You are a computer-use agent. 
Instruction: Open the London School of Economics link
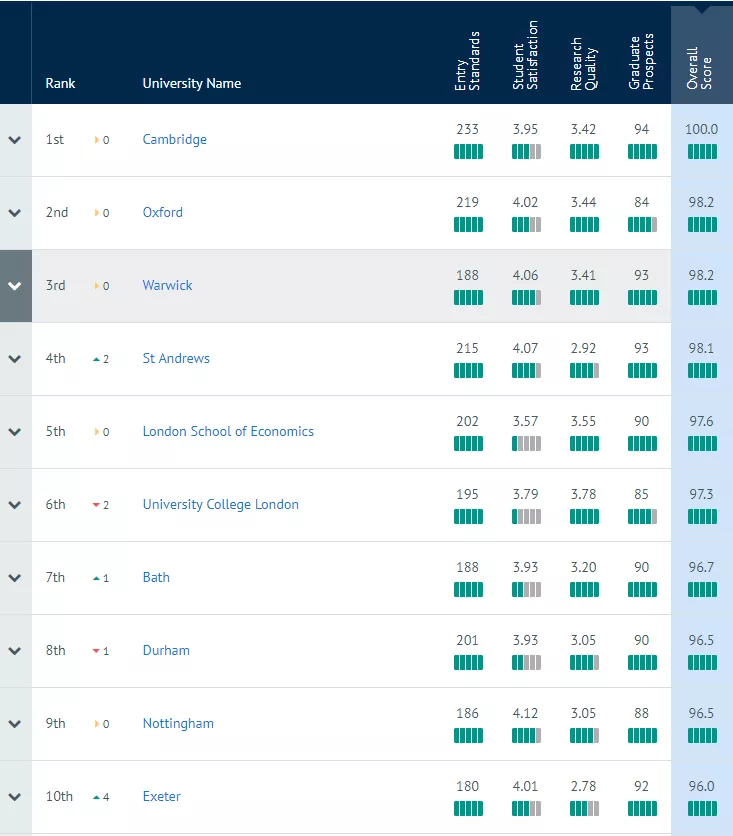click(x=228, y=431)
